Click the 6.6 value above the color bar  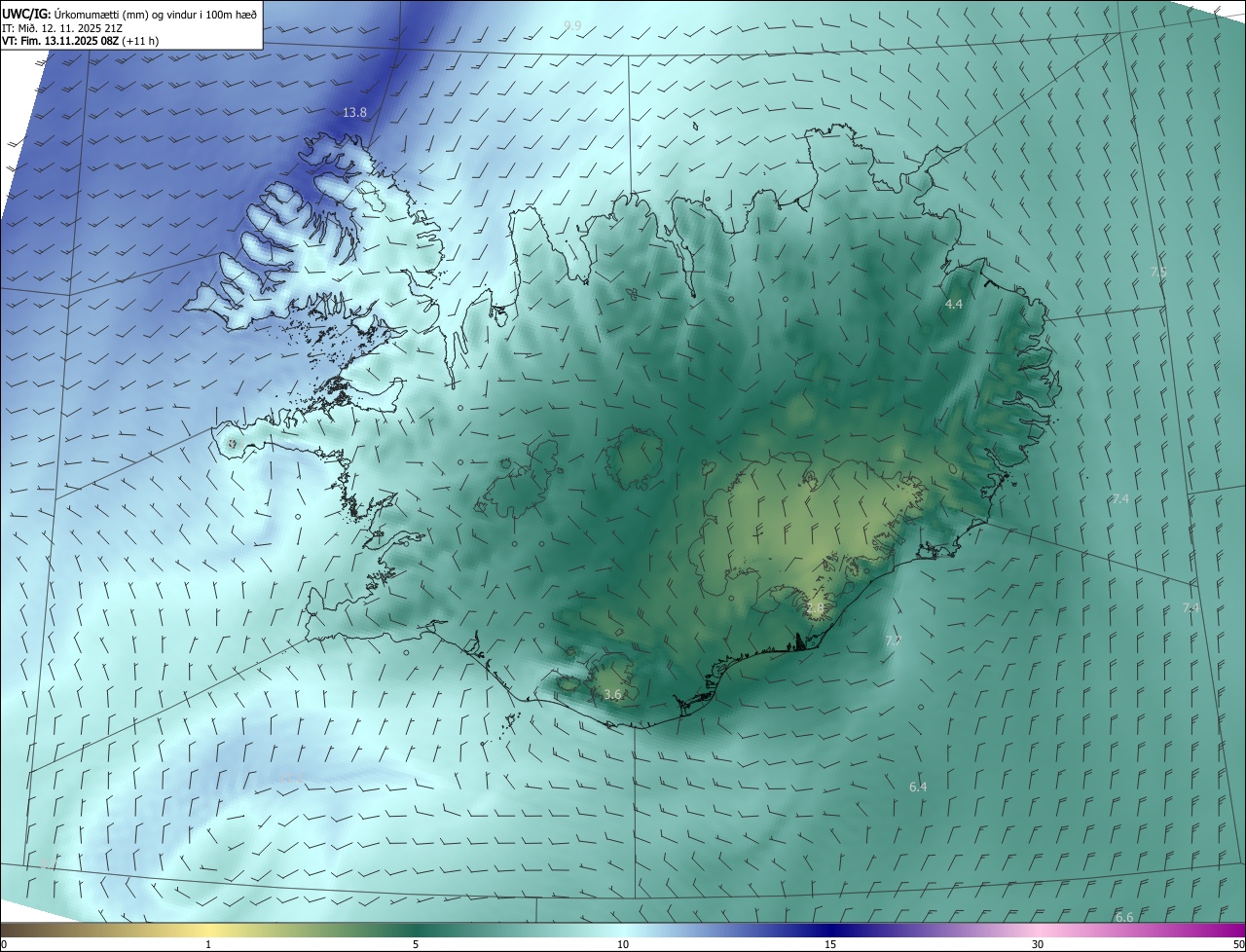coord(1124,918)
